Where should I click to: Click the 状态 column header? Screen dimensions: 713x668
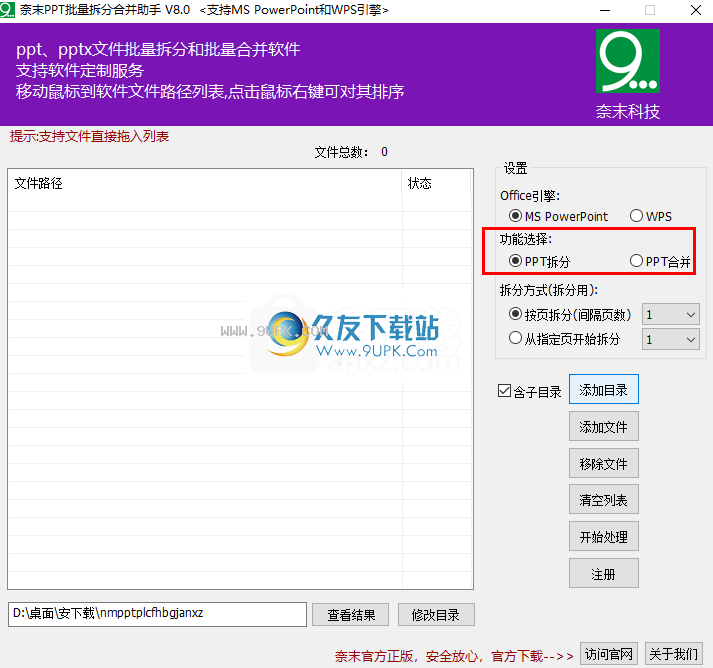pos(437,183)
